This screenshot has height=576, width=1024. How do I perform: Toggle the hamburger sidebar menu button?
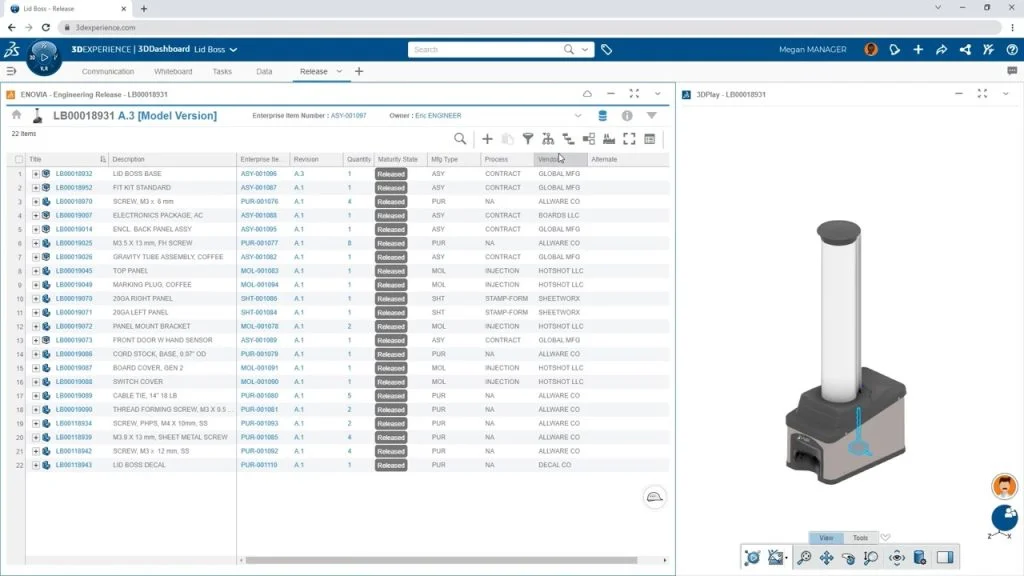pyautogui.click(x=11, y=71)
